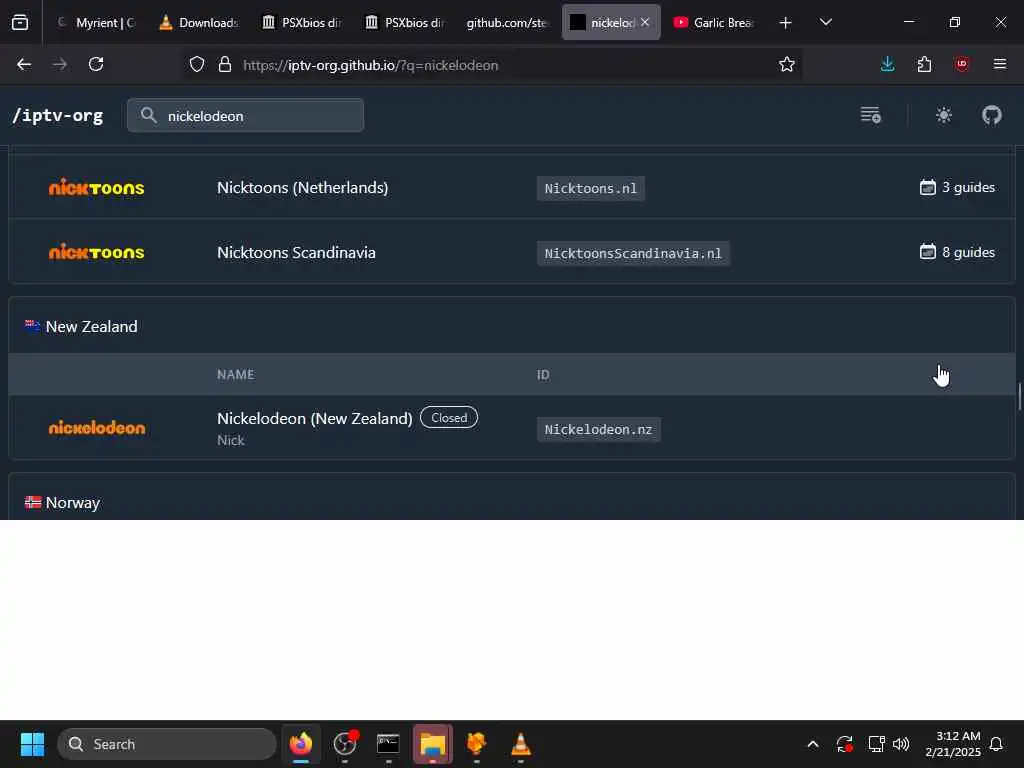1024x768 pixels.
Task: Open the Nicktoons (Netherlands) channel name
Action: (x=302, y=187)
